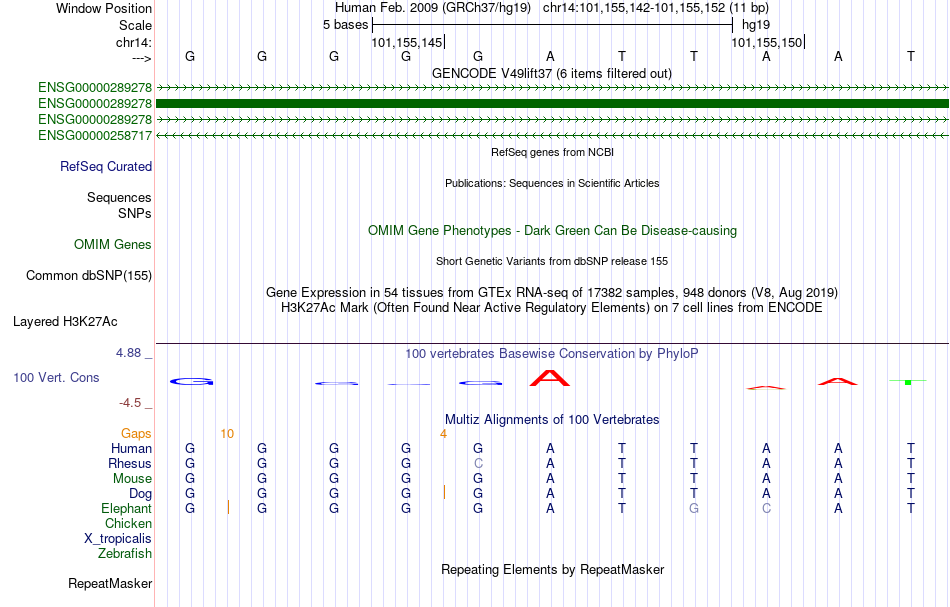Click the orange gap count 10
This screenshot has height=607, width=950.
click(x=227, y=433)
